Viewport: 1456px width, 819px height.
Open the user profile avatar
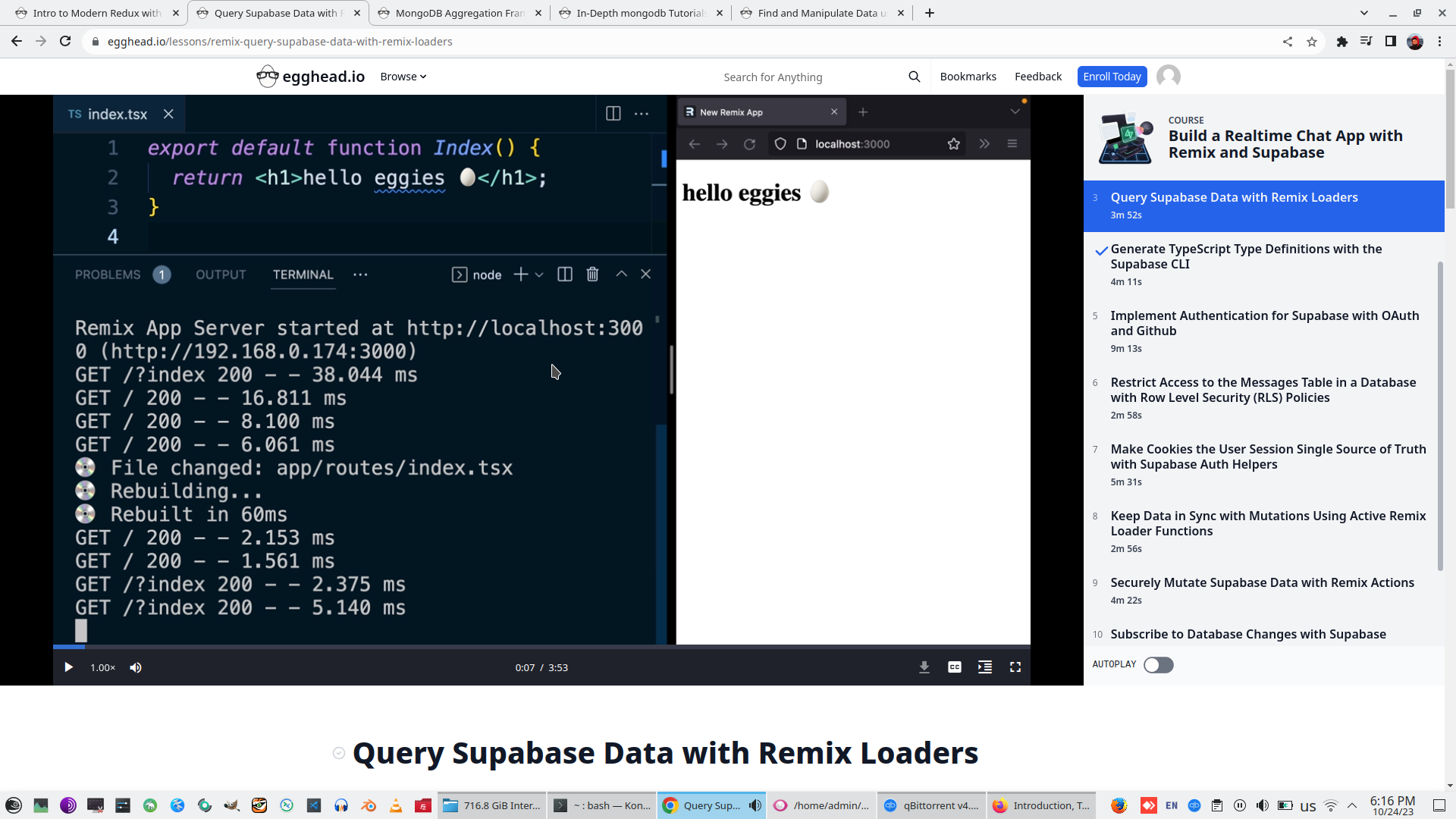click(1168, 77)
